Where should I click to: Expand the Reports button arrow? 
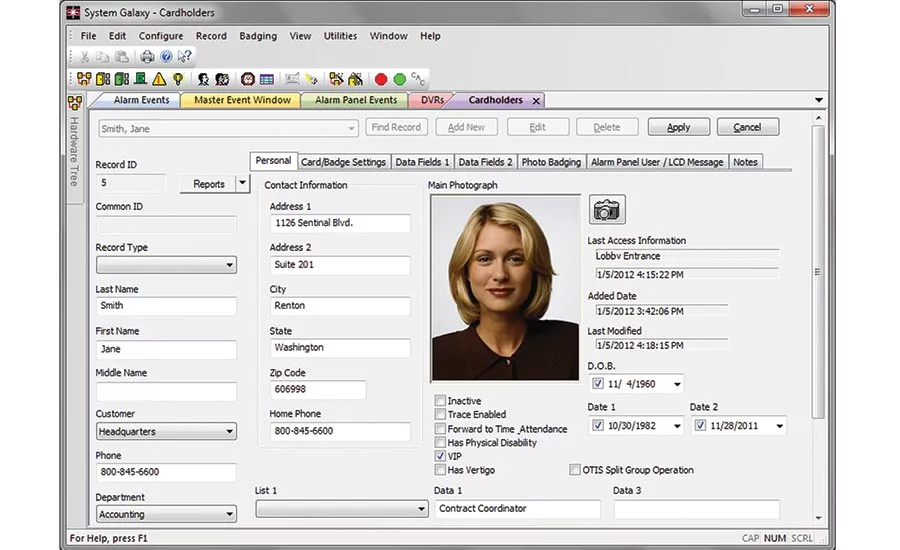coord(242,183)
